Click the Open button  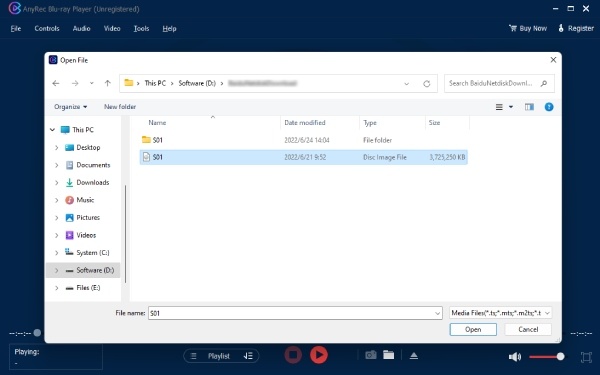click(473, 329)
